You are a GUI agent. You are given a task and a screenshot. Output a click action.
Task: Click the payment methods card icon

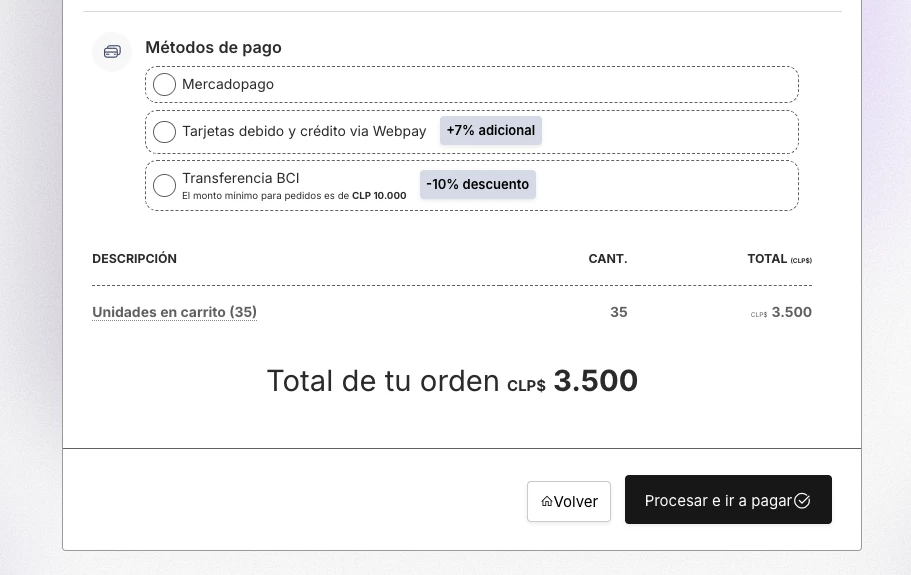[x=112, y=51]
